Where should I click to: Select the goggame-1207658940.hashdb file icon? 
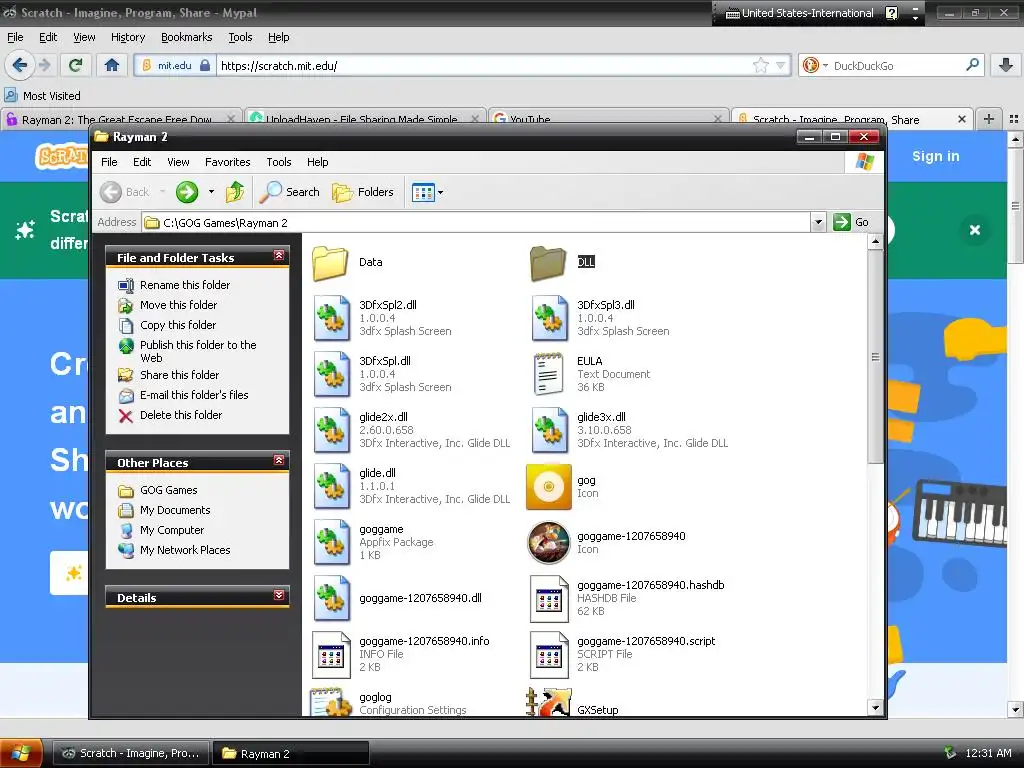pos(549,598)
